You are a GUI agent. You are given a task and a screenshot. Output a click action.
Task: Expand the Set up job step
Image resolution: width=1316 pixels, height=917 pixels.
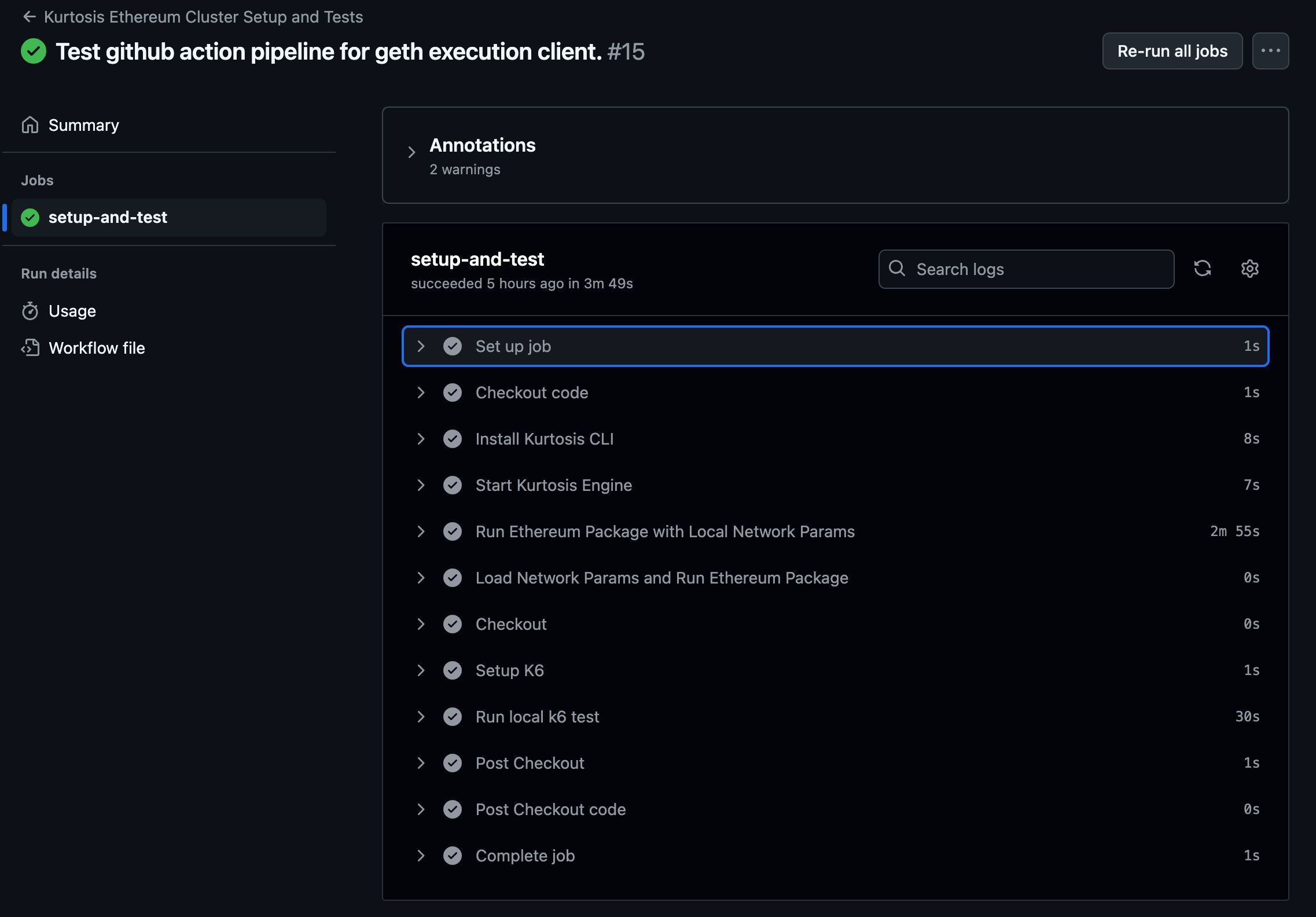coord(836,346)
